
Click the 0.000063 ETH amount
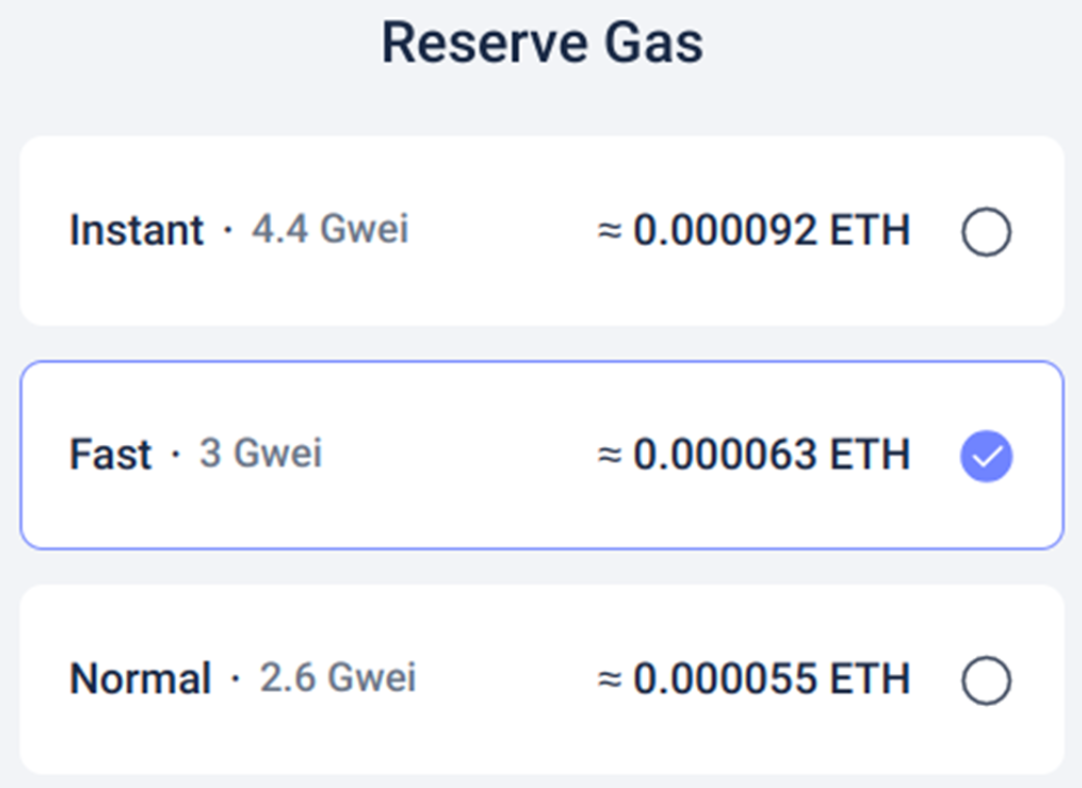[x=771, y=456]
